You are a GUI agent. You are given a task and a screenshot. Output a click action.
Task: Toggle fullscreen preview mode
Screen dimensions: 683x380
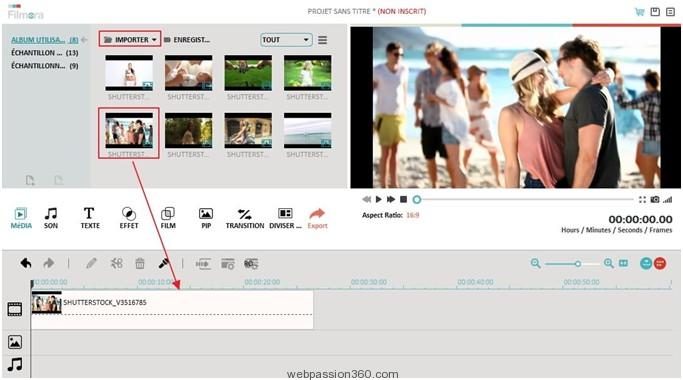[x=642, y=200]
